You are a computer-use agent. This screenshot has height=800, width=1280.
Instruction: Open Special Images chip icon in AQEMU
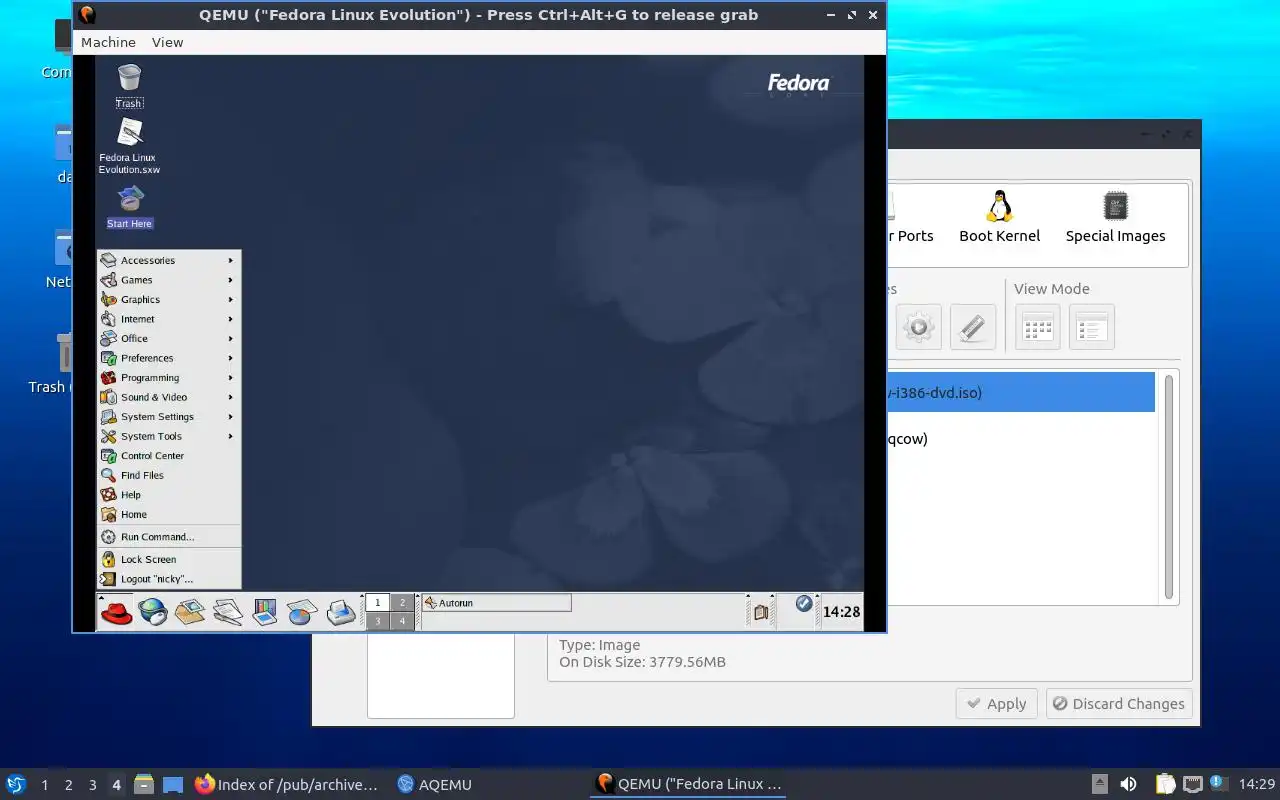click(1115, 217)
